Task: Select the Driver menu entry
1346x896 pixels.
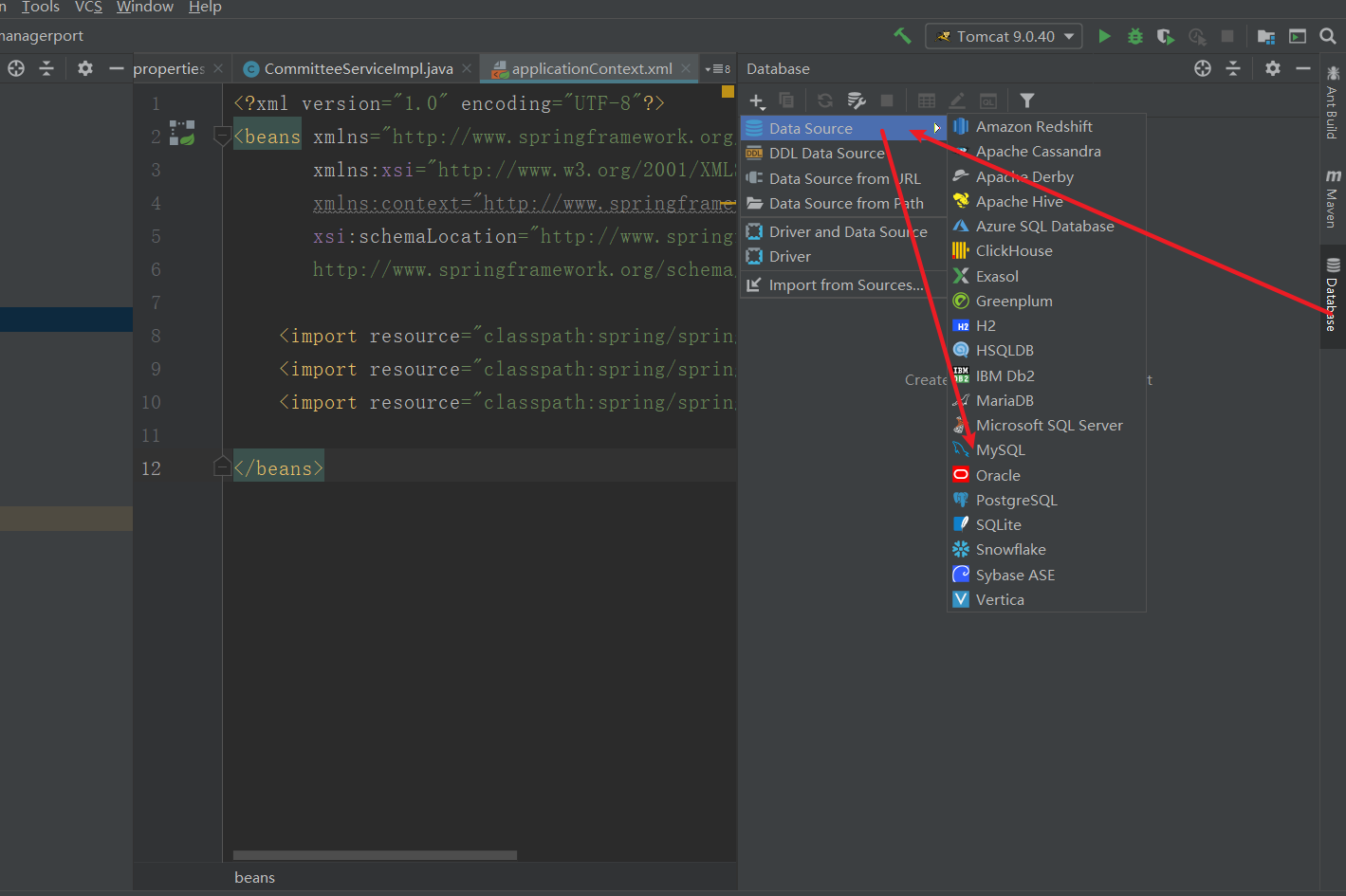Action: click(843, 256)
